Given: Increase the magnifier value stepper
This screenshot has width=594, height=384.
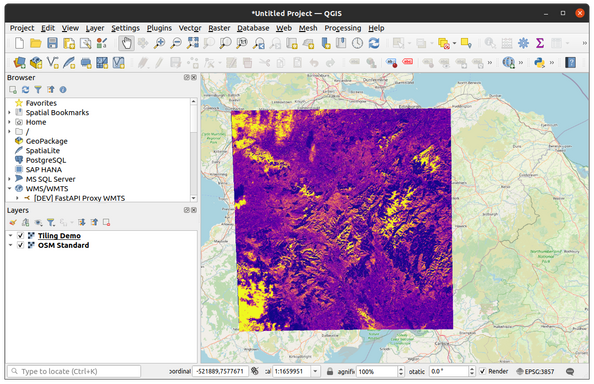Looking at the screenshot, I should [x=401, y=369].
